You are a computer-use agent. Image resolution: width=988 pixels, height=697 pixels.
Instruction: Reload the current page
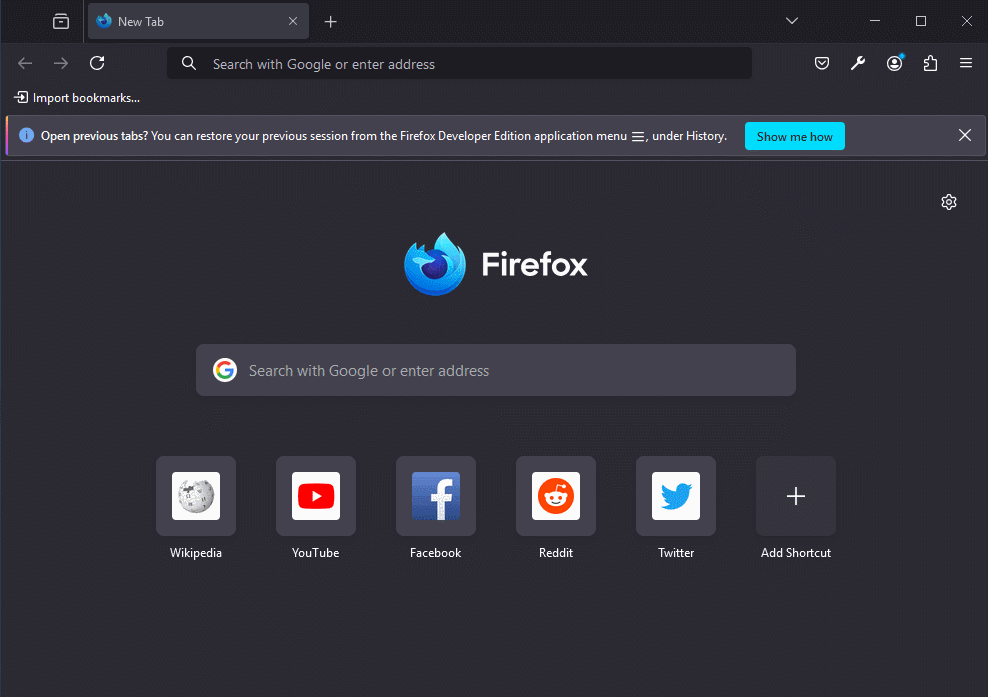97,63
